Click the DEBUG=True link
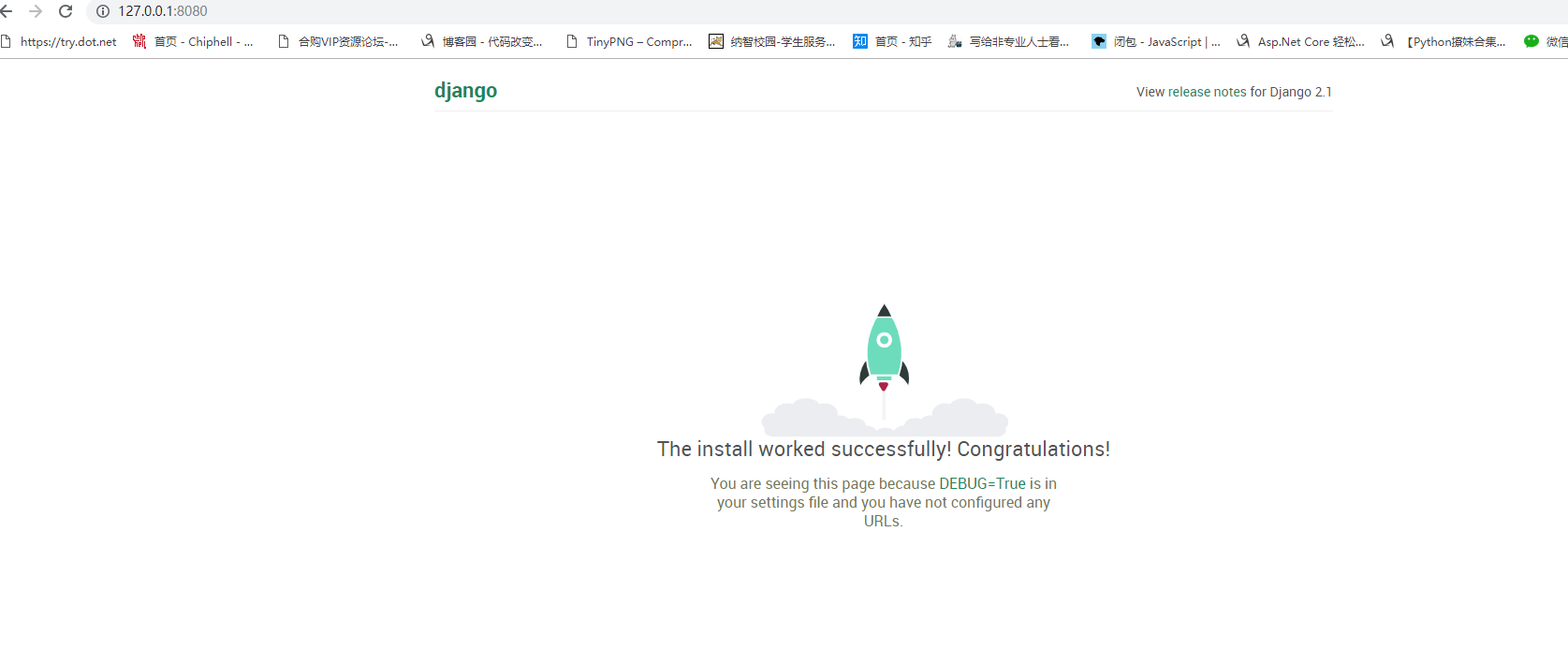Image resolution: width=1568 pixels, height=650 pixels. tap(983, 483)
